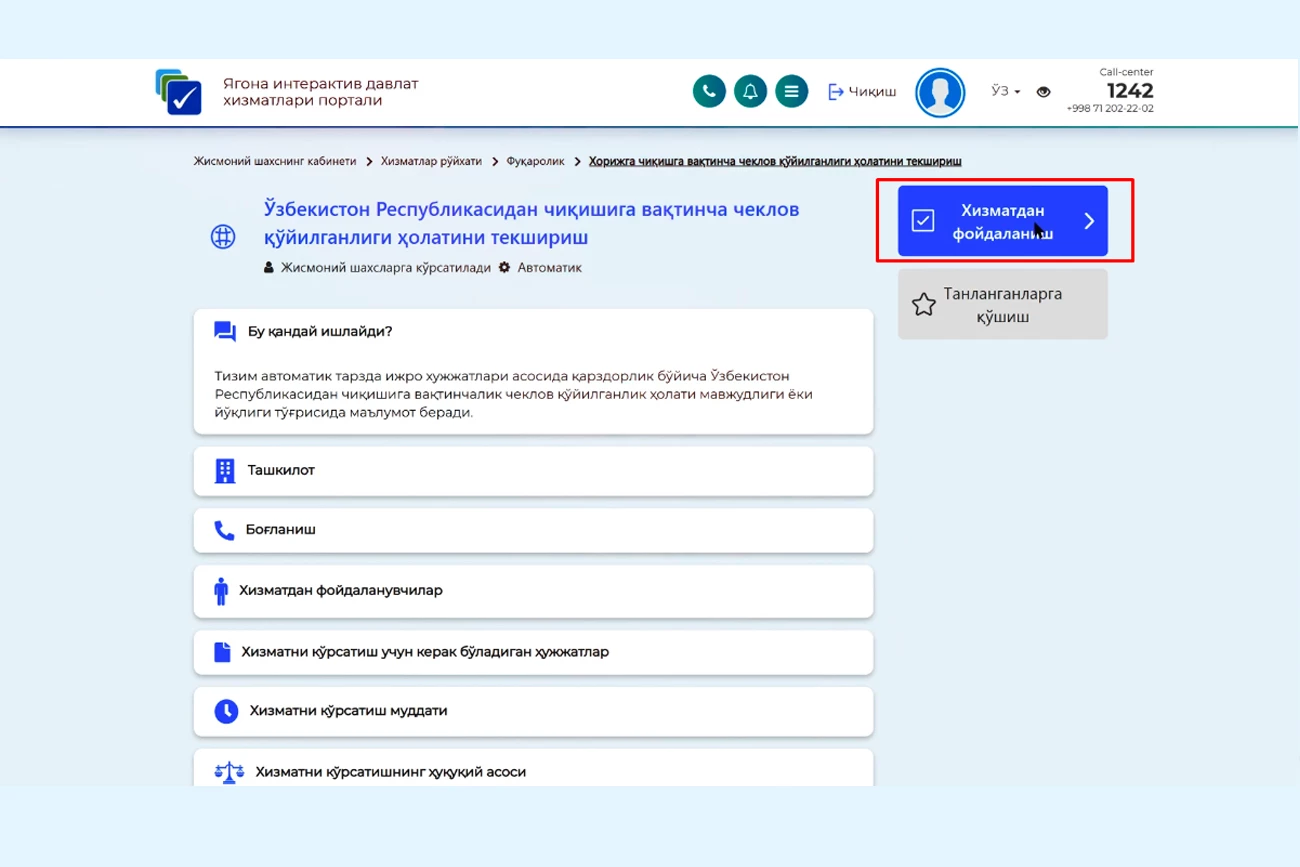Toggle the eye accessibility icon
This screenshot has height=867, width=1300.
[1043, 92]
